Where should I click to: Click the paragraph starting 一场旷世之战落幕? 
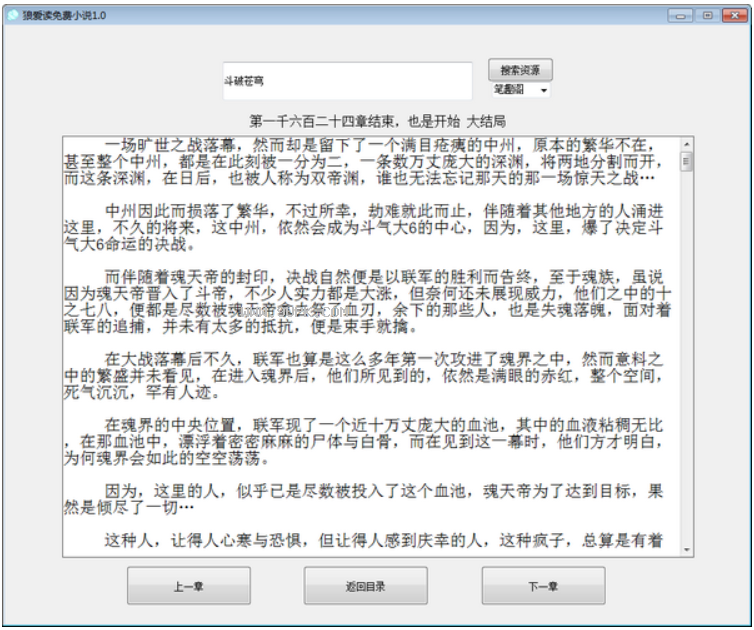point(364,162)
